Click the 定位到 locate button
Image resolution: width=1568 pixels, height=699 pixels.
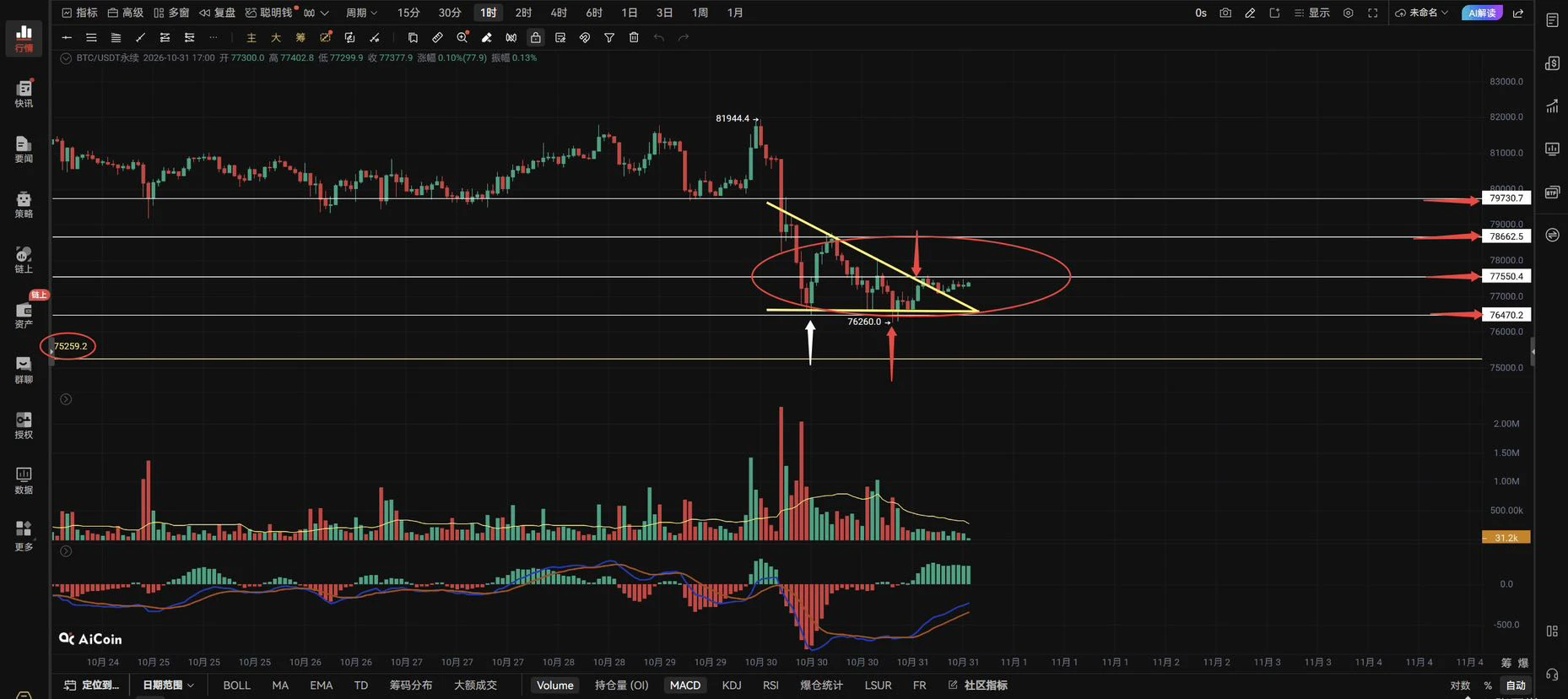coord(93,685)
